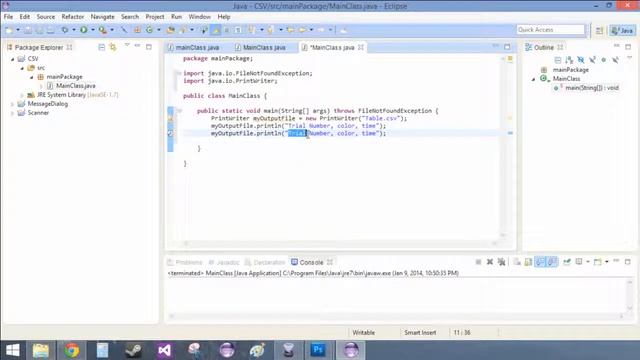The height and width of the screenshot is (360, 640).
Task: Open the Refactor menu
Action: (73, 17)
